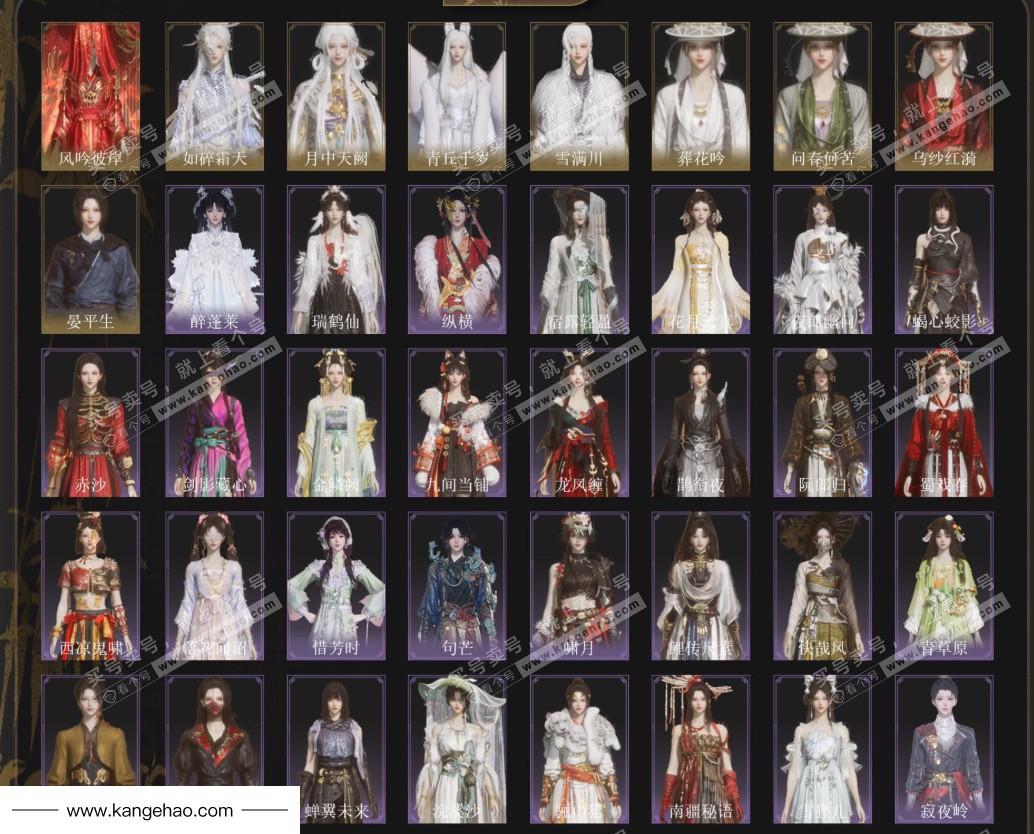Pick the 赤沙 red costume card
This screenshot has width=1034, height=834.
coord(92,423)
